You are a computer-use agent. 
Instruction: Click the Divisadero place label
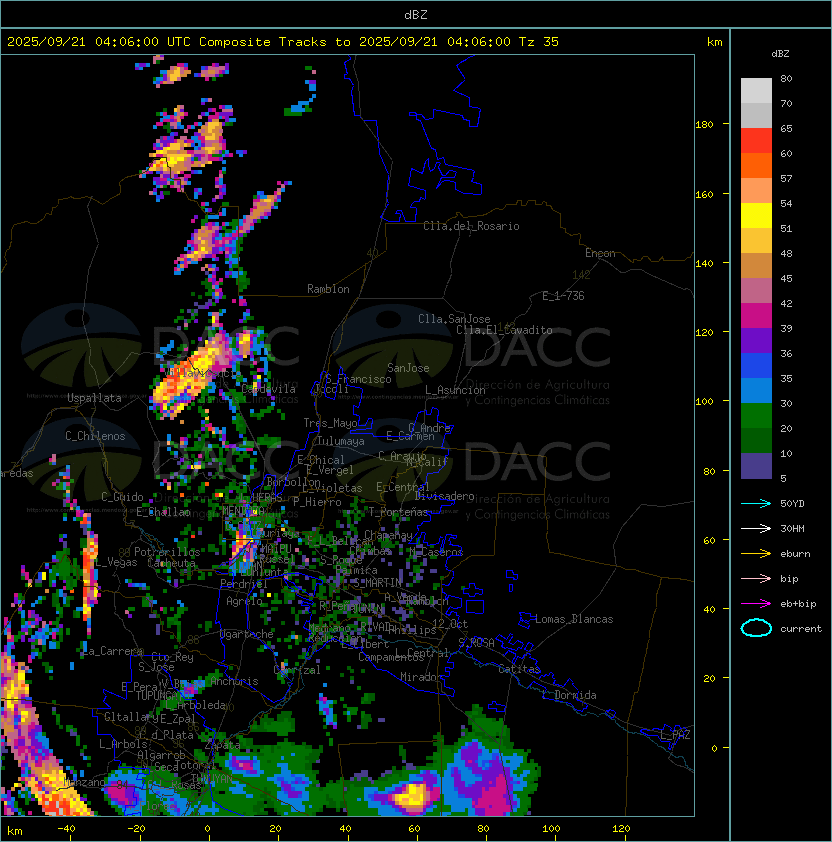pyautogui.click(x=445, y=496)
